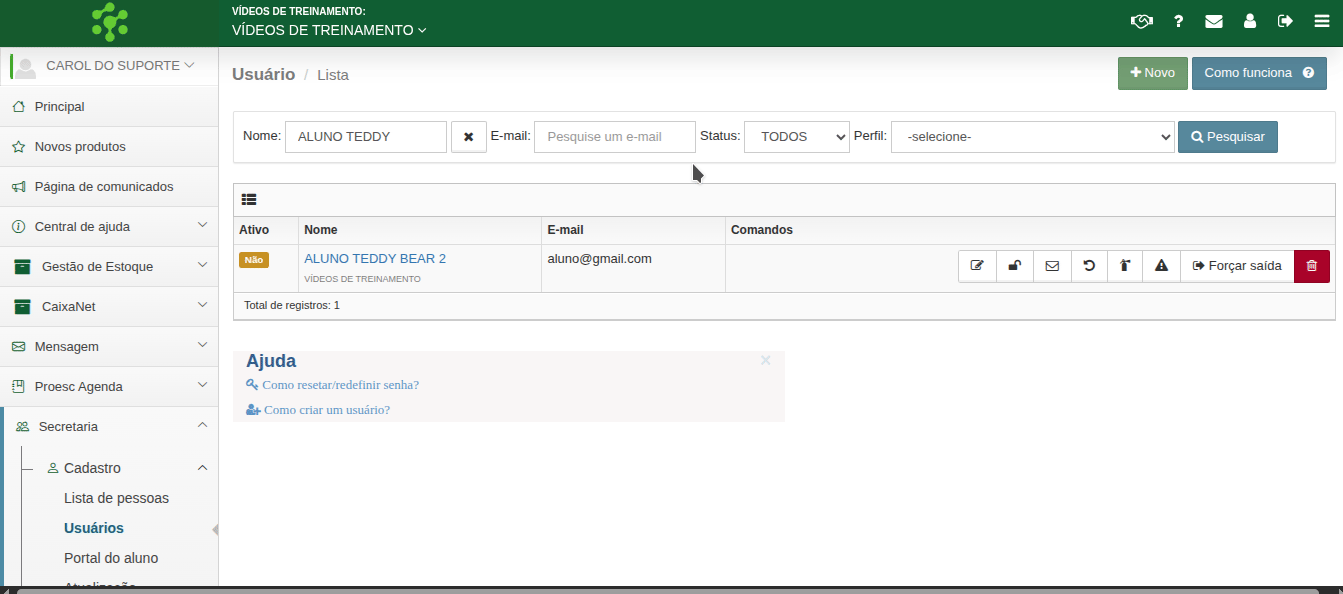The width and height of the screenshot is (1343, 594).
Task: Click the warning triangle icon in Comandos
Action: (1161, 266)
